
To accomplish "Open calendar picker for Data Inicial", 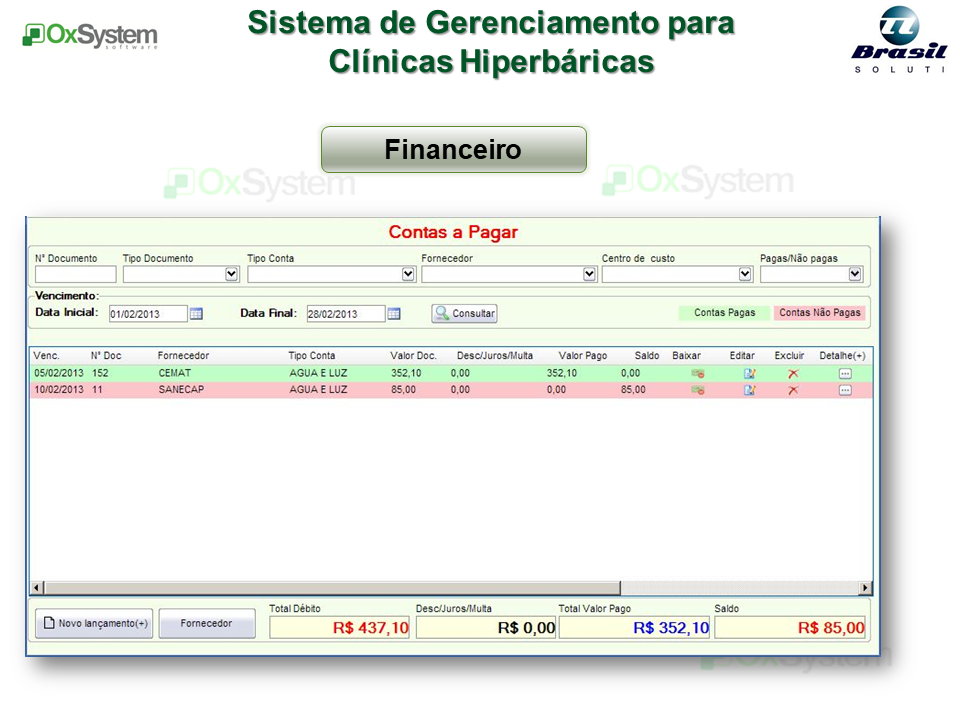I will 196,314.
